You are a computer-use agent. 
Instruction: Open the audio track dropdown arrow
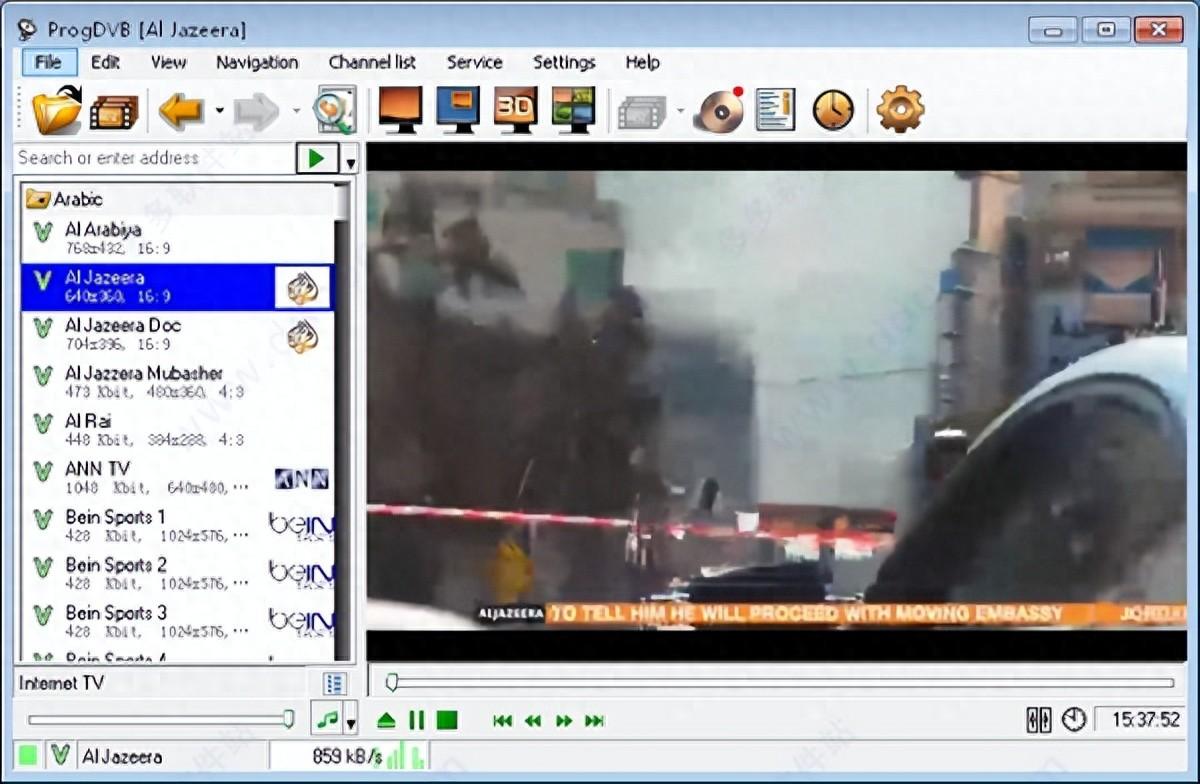point(350,720)
